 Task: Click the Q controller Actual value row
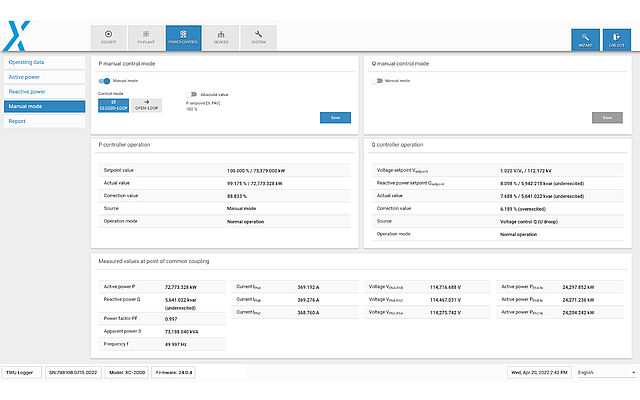(x=498, y=196)
